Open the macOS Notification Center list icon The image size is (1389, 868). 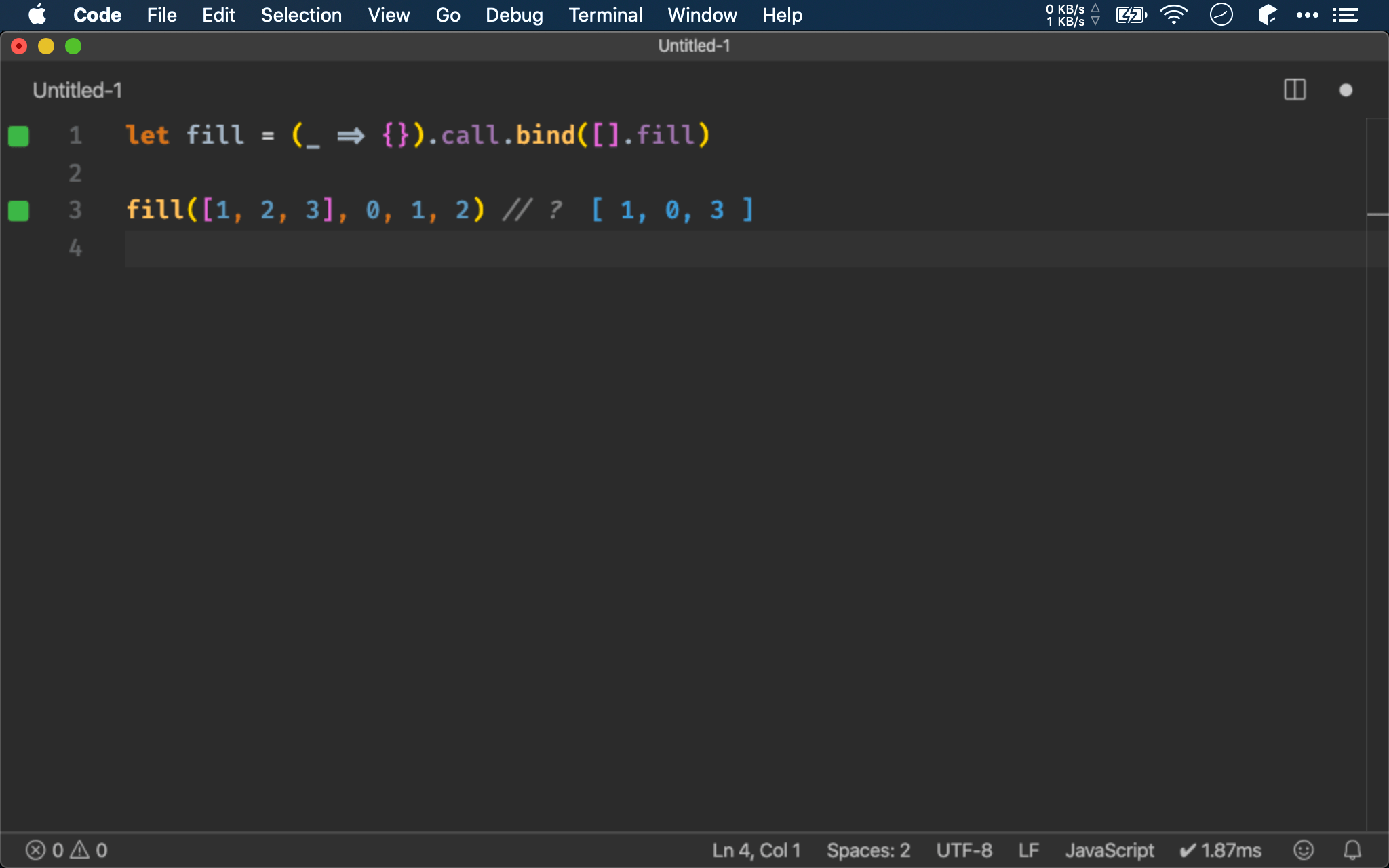click(x=1345, y=15)
